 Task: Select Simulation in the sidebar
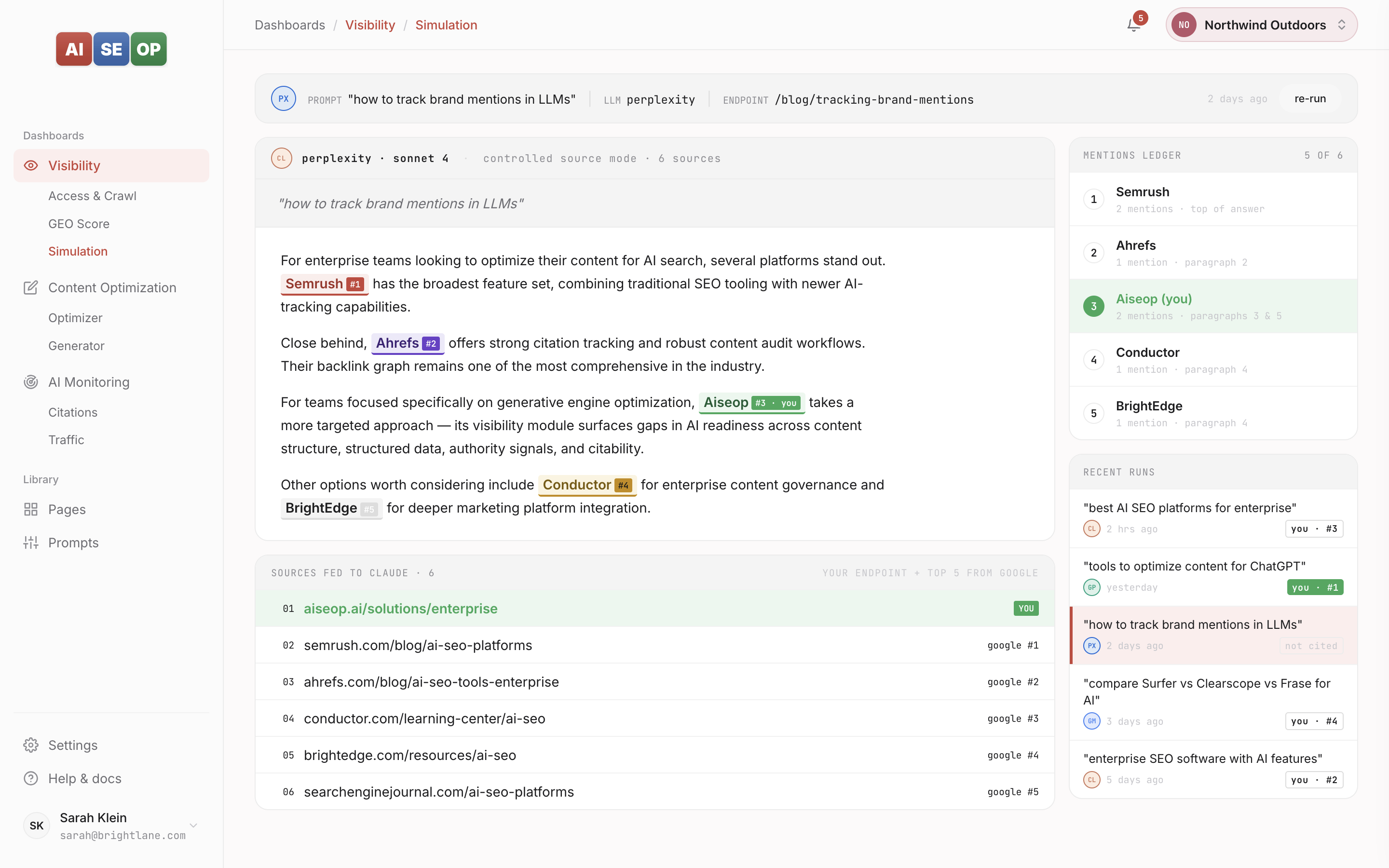(78, 251)
